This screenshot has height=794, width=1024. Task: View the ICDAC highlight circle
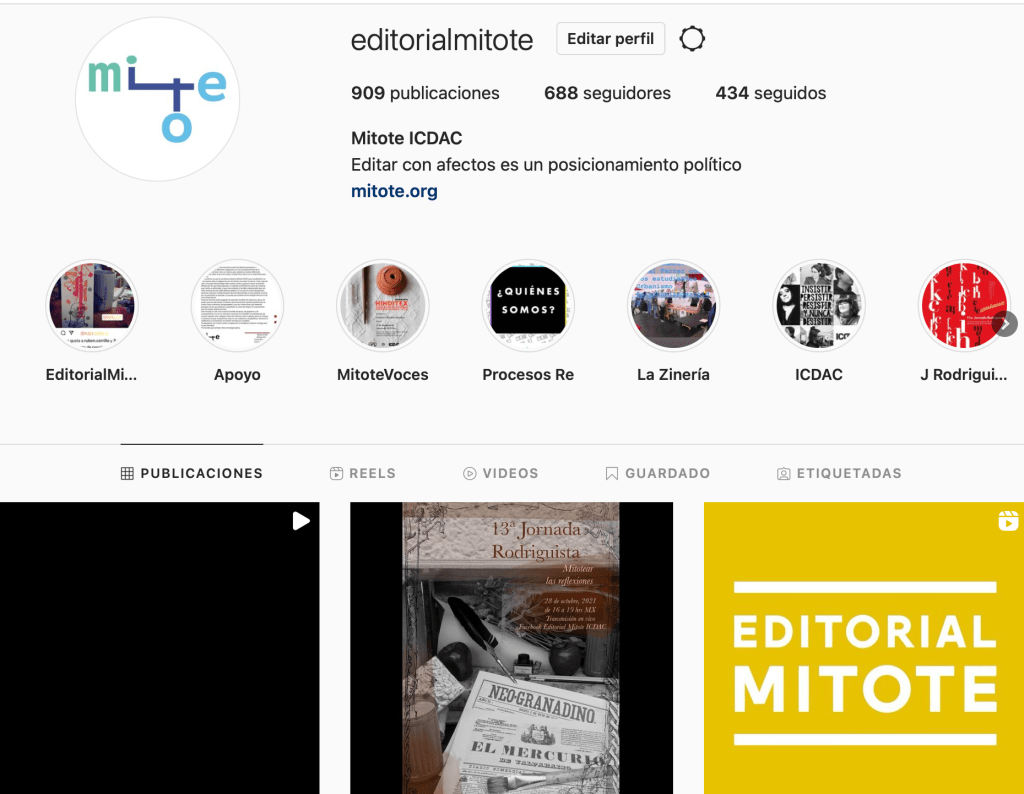819,306
